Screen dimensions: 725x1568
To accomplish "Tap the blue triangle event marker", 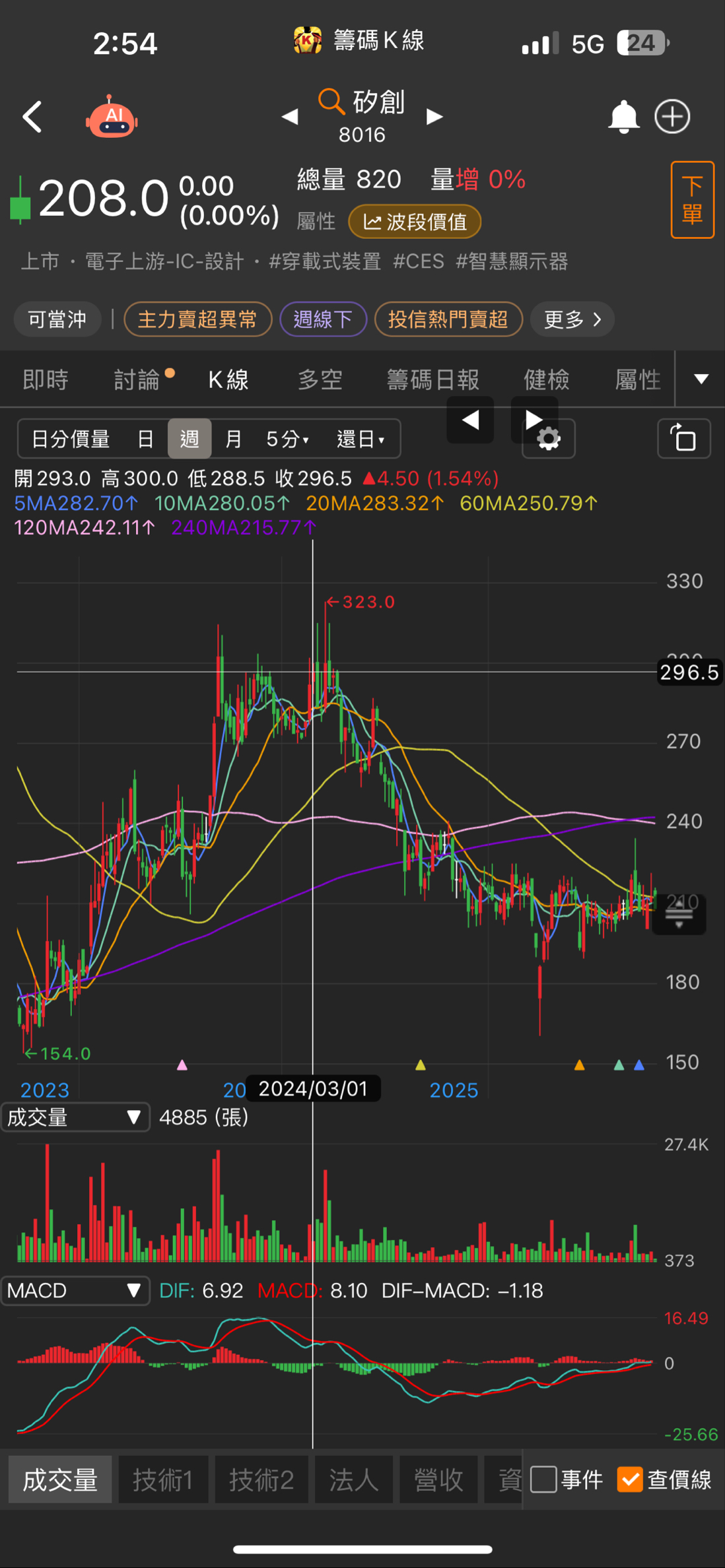I will (639, 1064).
